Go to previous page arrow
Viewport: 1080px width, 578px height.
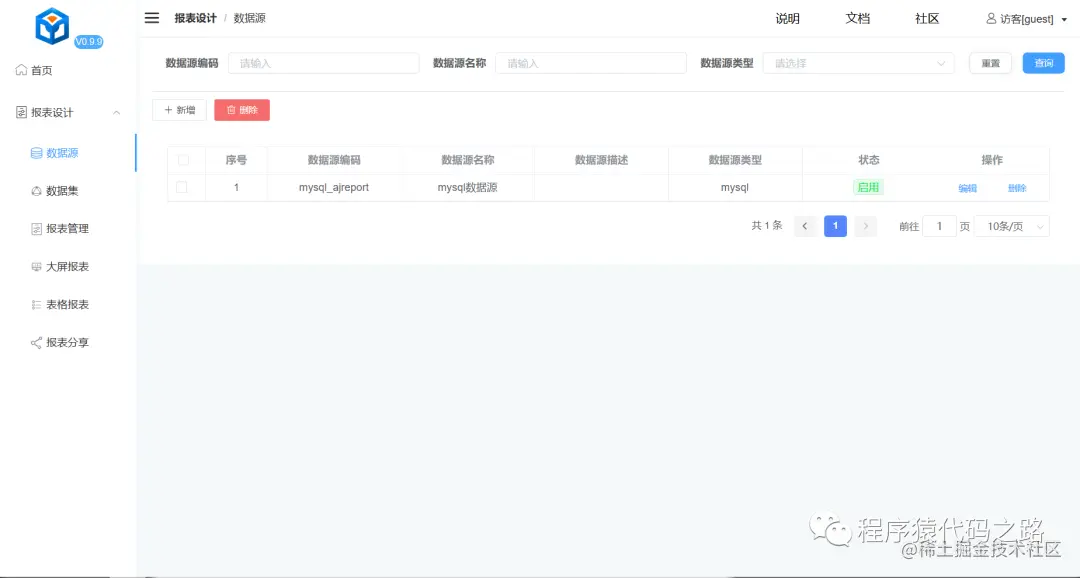(804, 226)
